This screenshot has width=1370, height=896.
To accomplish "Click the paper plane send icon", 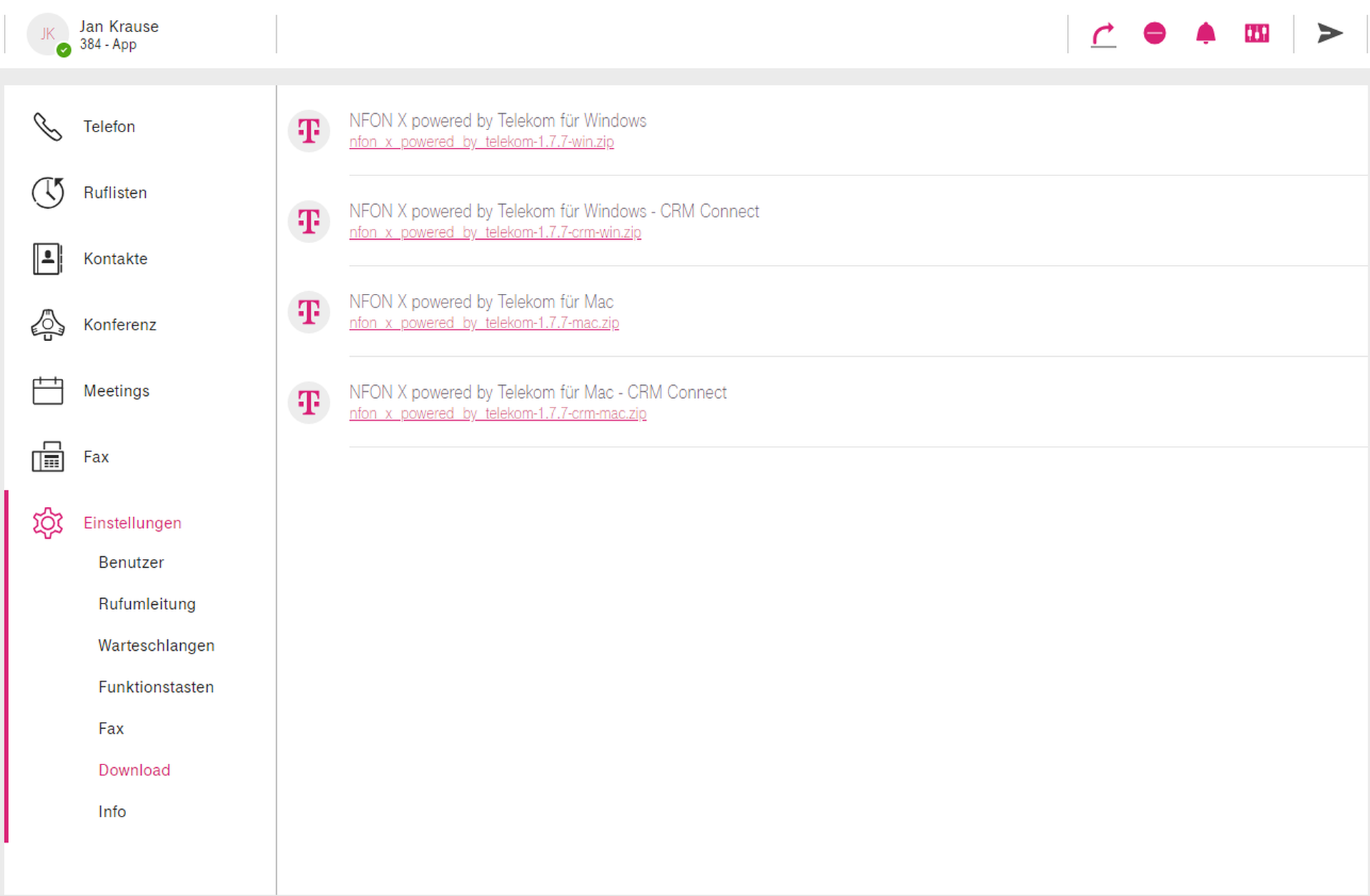I will pyautogui.click(x=1330, y=34).
